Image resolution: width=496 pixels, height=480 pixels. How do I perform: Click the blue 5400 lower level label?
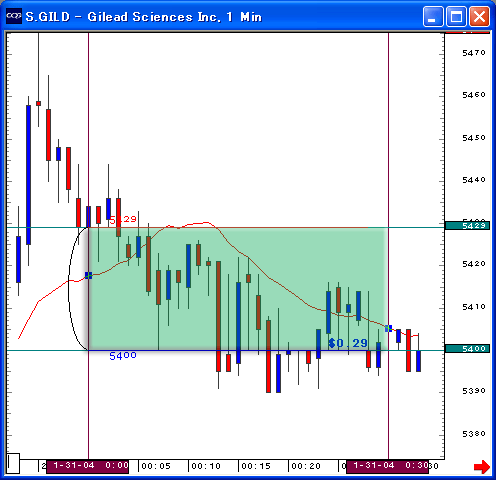coord(123,356)
